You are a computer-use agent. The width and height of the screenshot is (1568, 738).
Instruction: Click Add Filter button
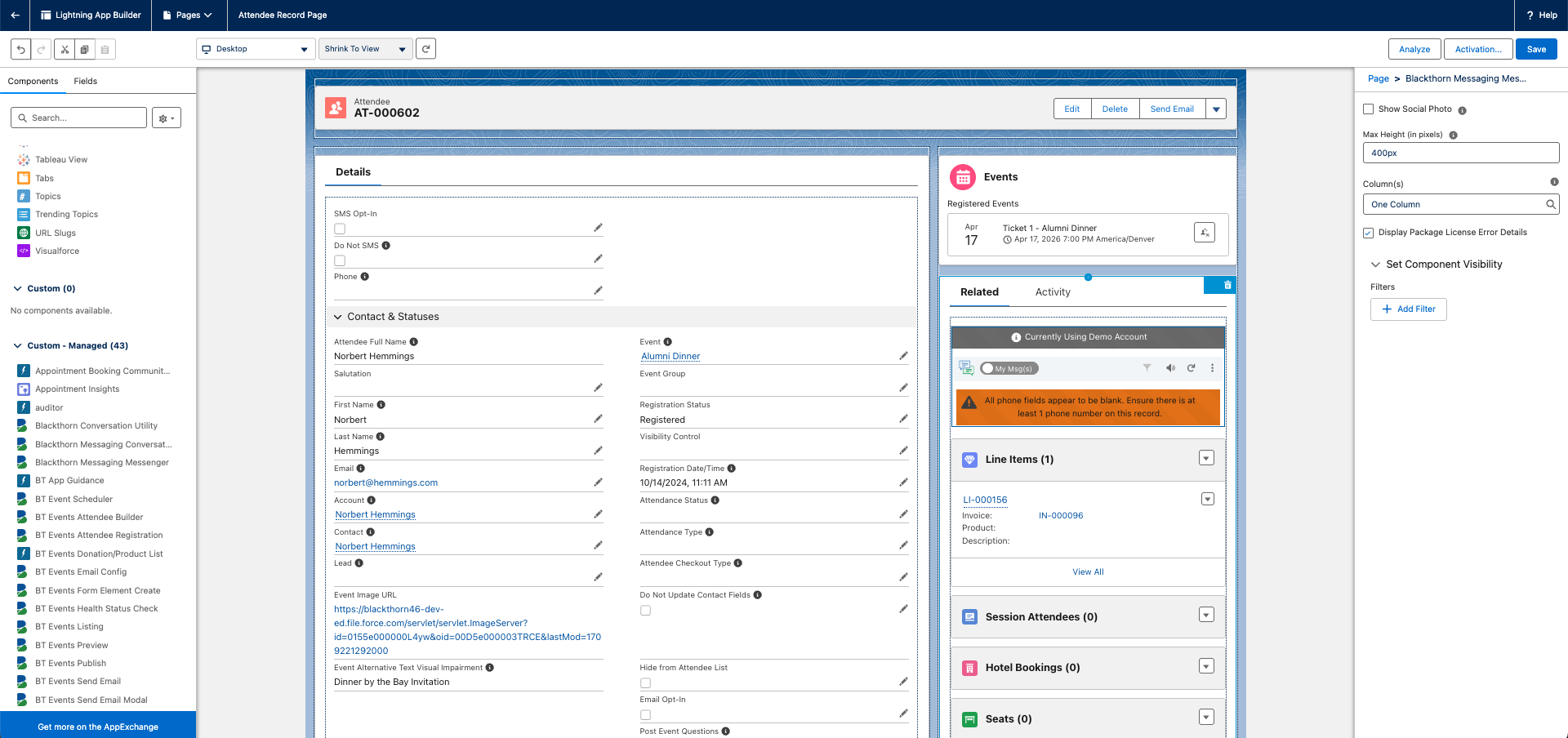point(1409,309)
